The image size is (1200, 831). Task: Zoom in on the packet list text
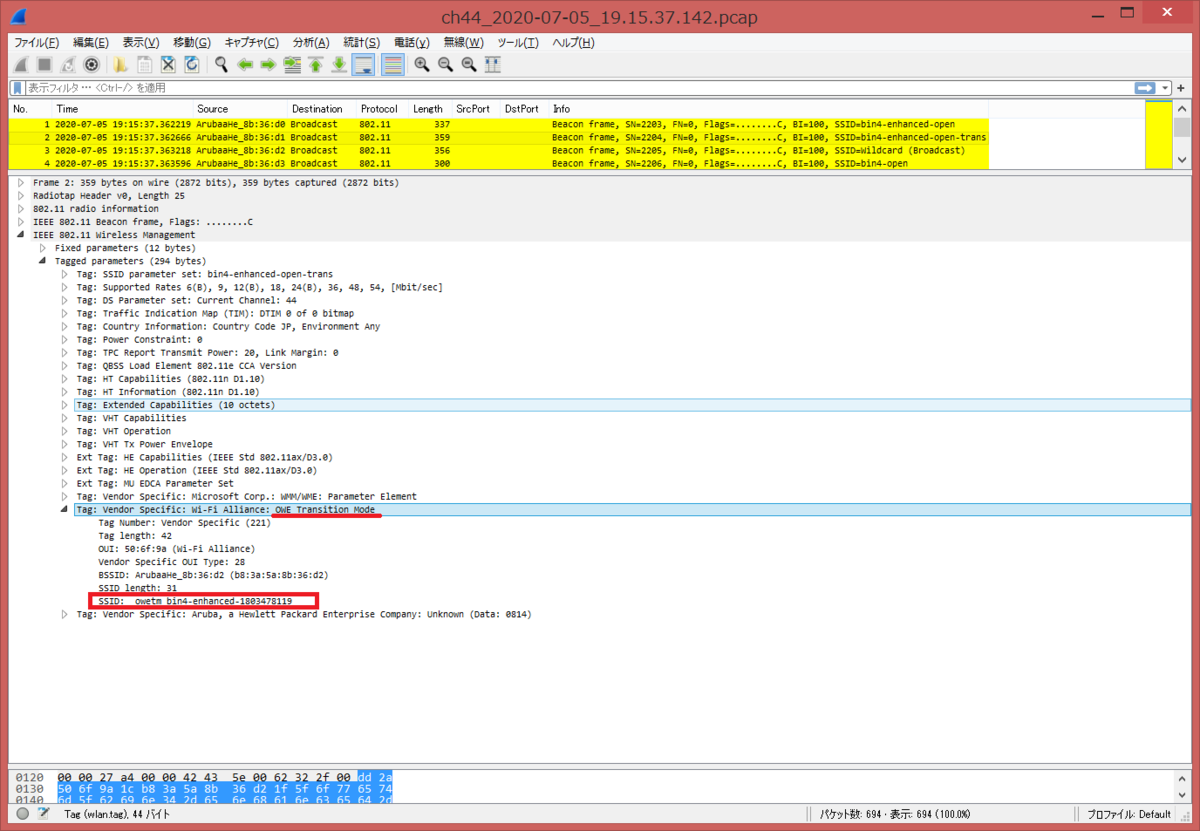(421, 64)
